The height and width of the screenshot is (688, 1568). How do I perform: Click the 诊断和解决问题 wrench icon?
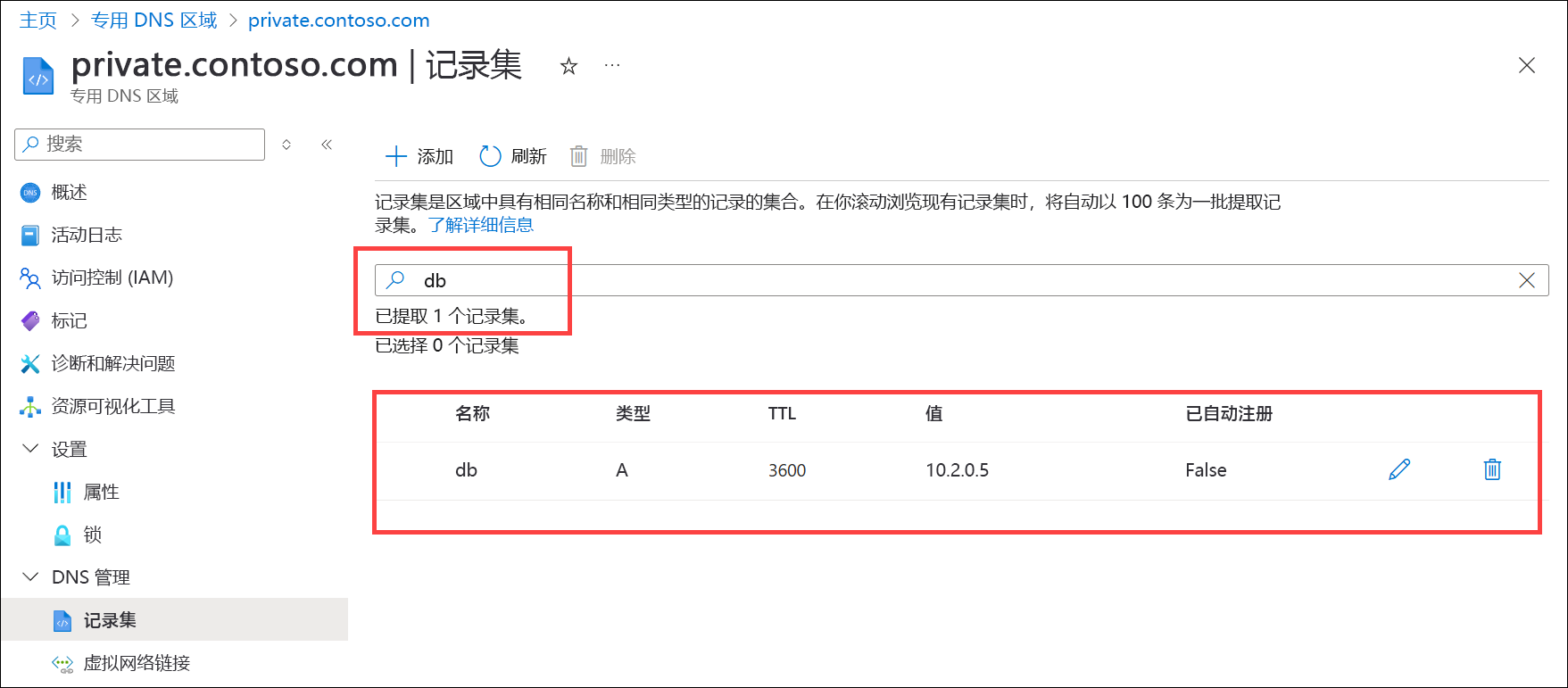point(30,364)
